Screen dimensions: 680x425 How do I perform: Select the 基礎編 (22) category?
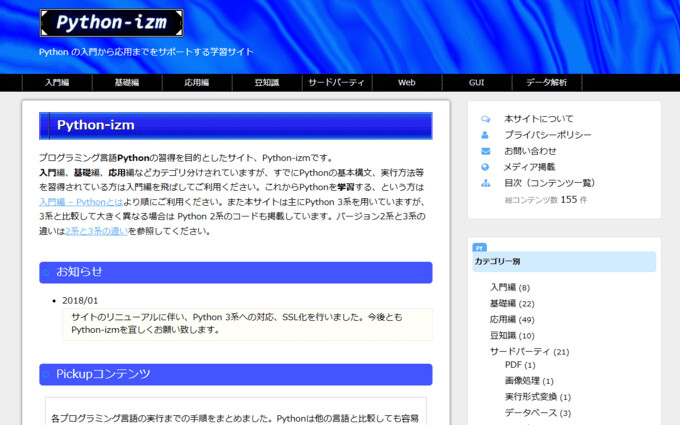512,304
